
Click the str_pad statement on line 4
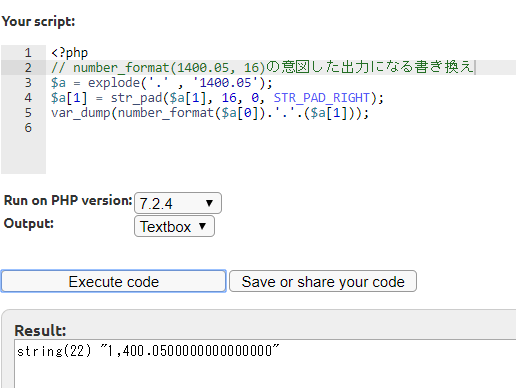[x=217, y=98]
